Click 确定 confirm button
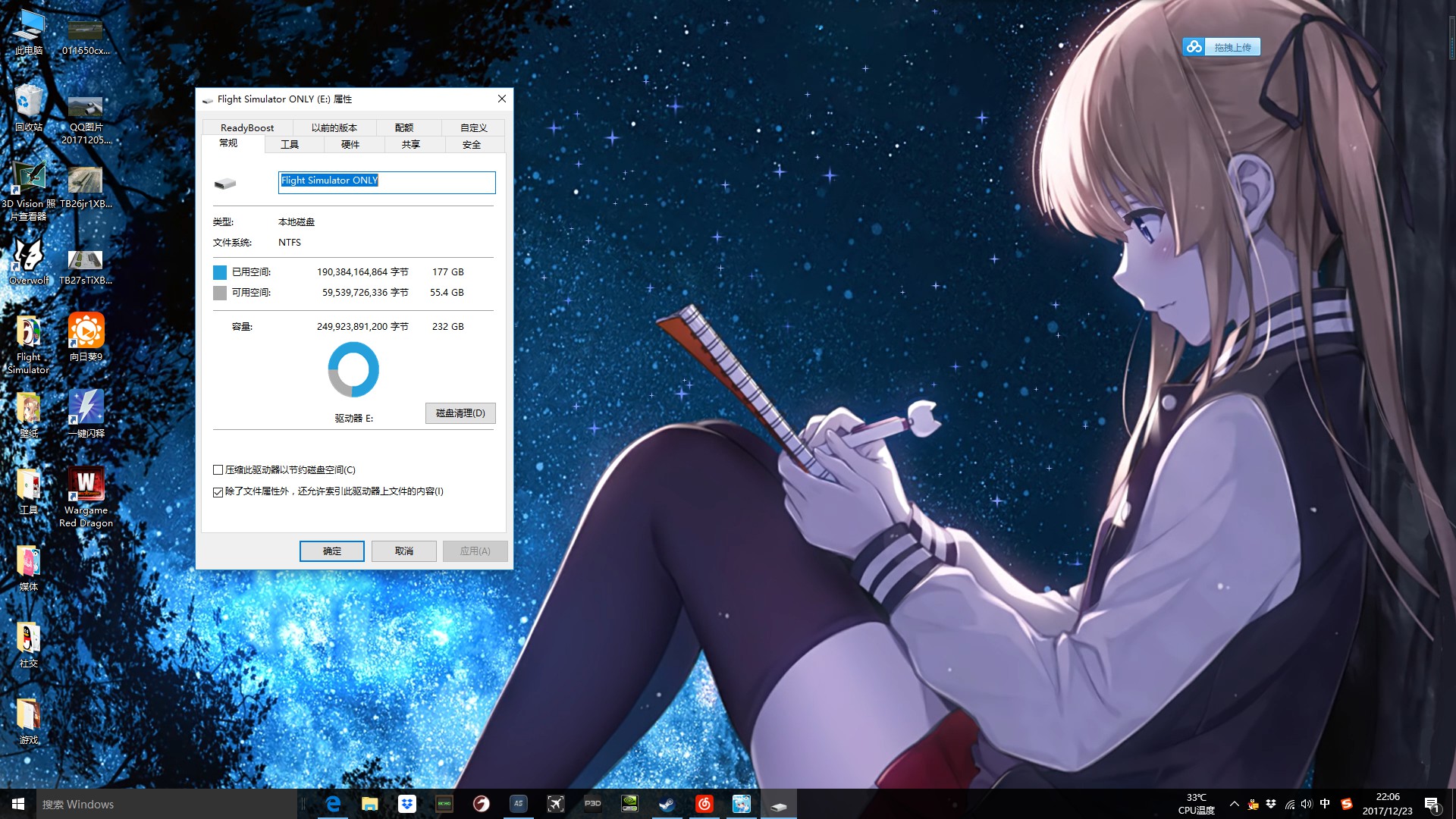This screenshot has width=1456, height=819. click(331, 551)
